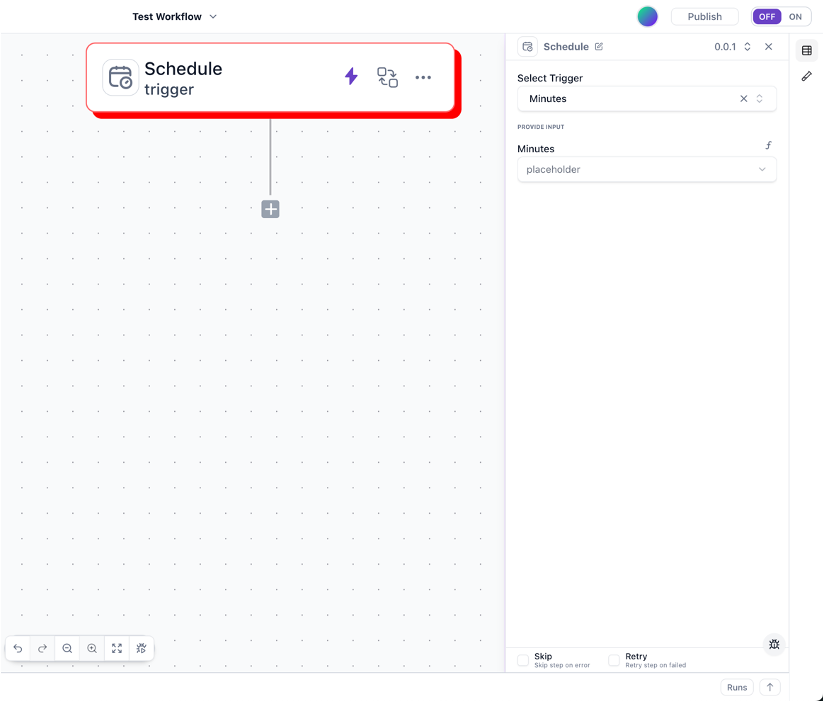The image size is (824, 702).
Task: Add a step with the plus button
Action: tap(270, 209)
